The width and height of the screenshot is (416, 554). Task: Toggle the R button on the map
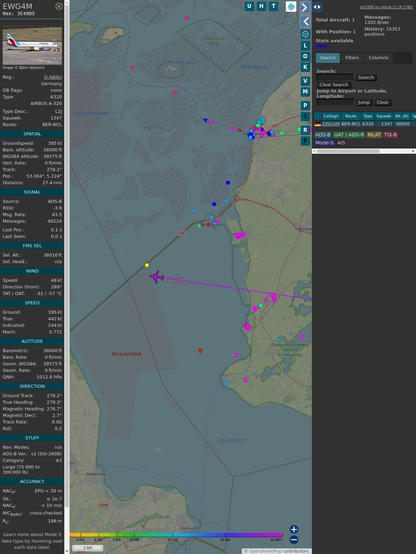click(305, 130)
